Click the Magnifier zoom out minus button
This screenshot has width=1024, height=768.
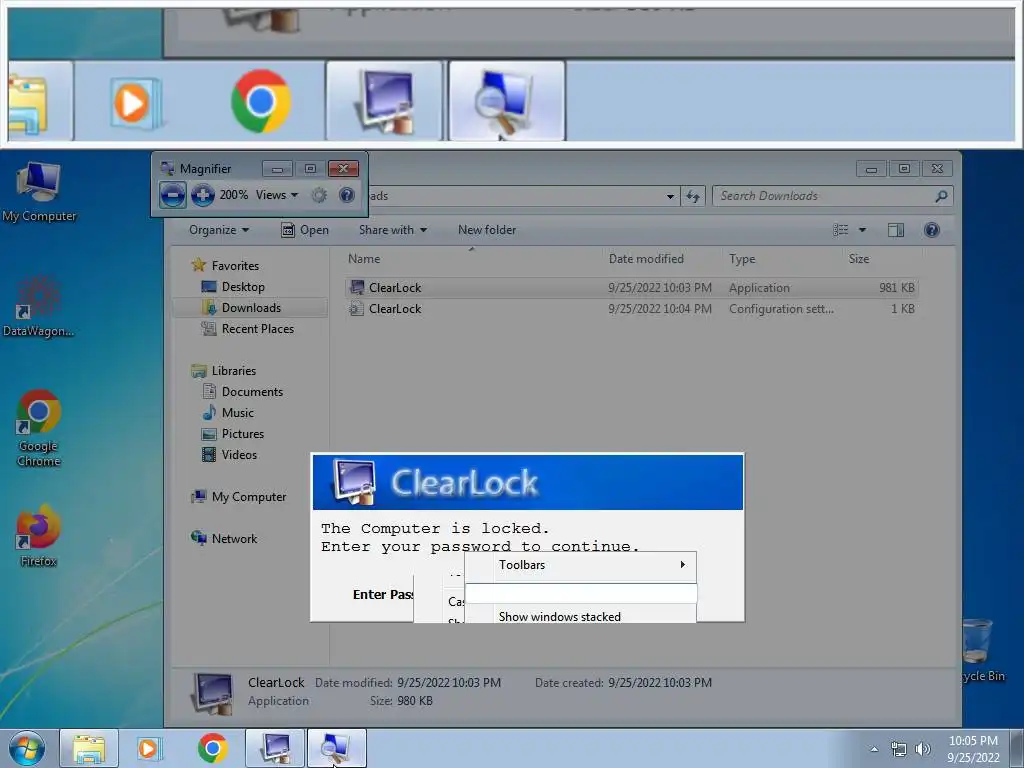tap(172, 195)
